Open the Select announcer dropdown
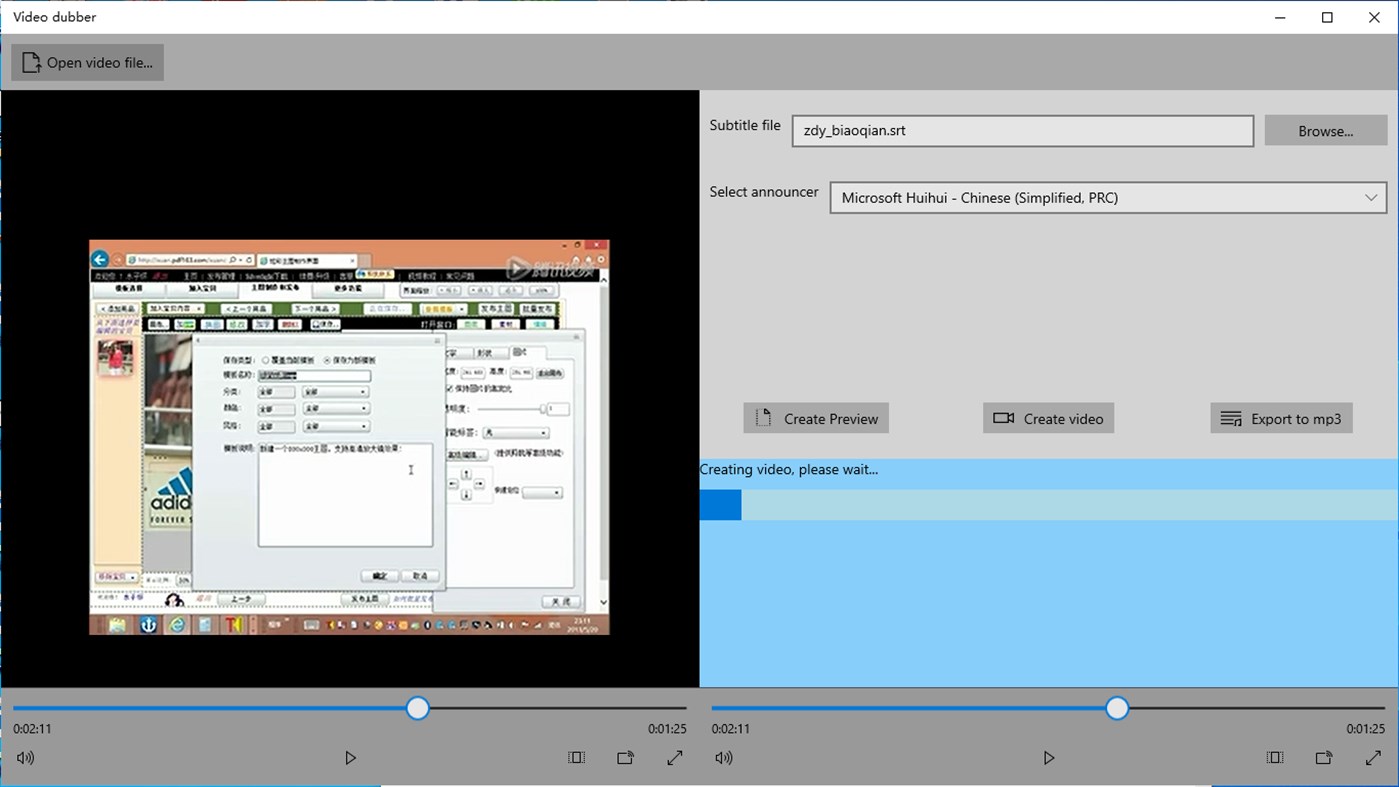This screenshot has height=787, width=1399. 1107,197
